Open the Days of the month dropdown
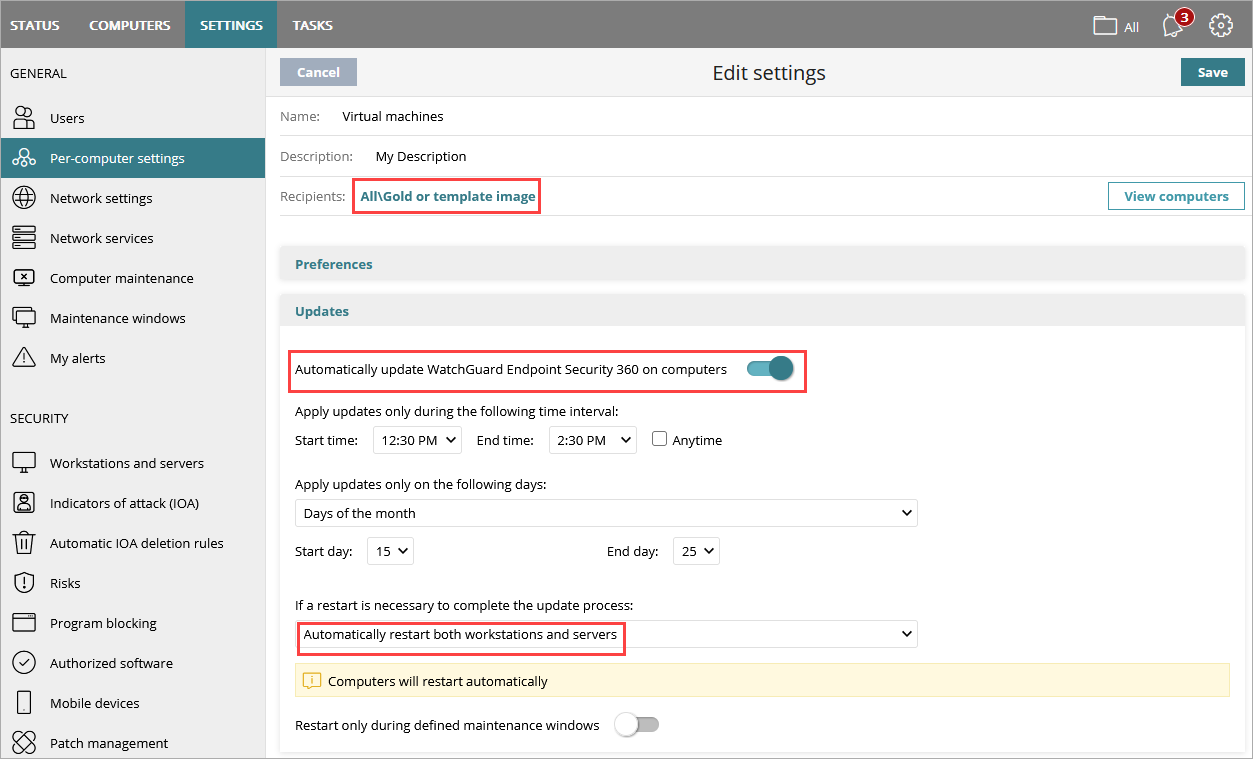 coord(606,513)
